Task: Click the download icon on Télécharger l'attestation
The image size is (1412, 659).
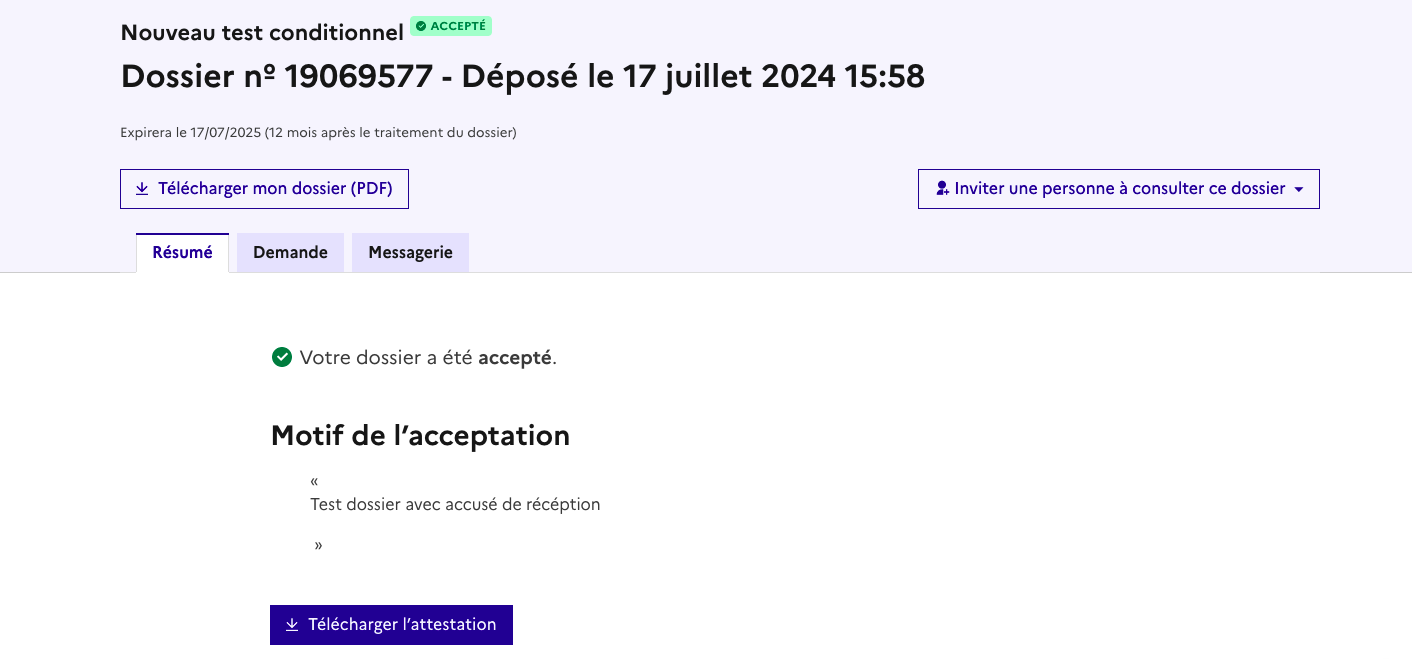Action: click(292, 625)
